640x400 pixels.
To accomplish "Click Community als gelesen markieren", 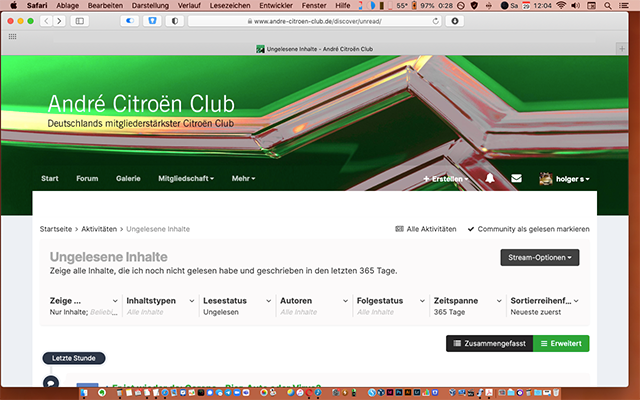I will 529,229.
